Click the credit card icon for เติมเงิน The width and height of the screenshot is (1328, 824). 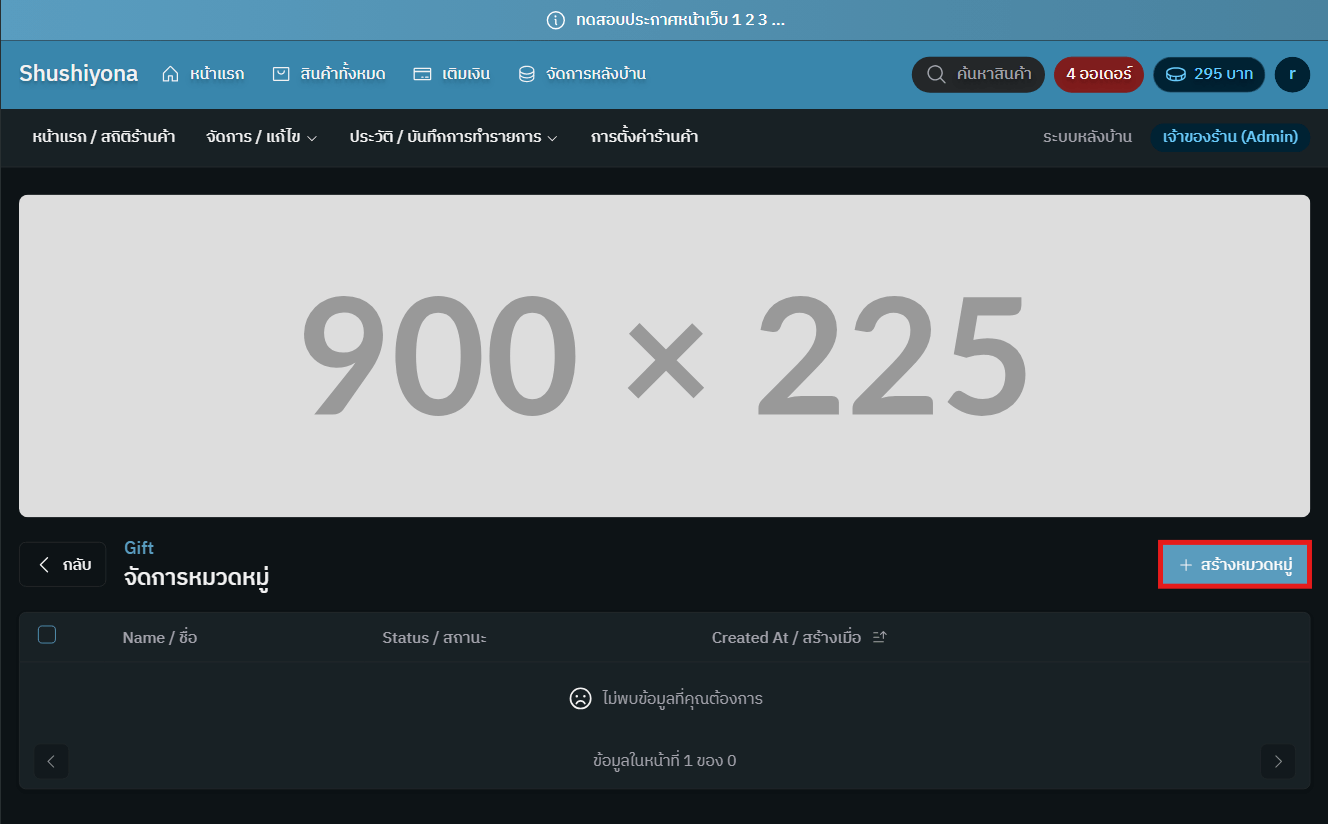[422, 74]
